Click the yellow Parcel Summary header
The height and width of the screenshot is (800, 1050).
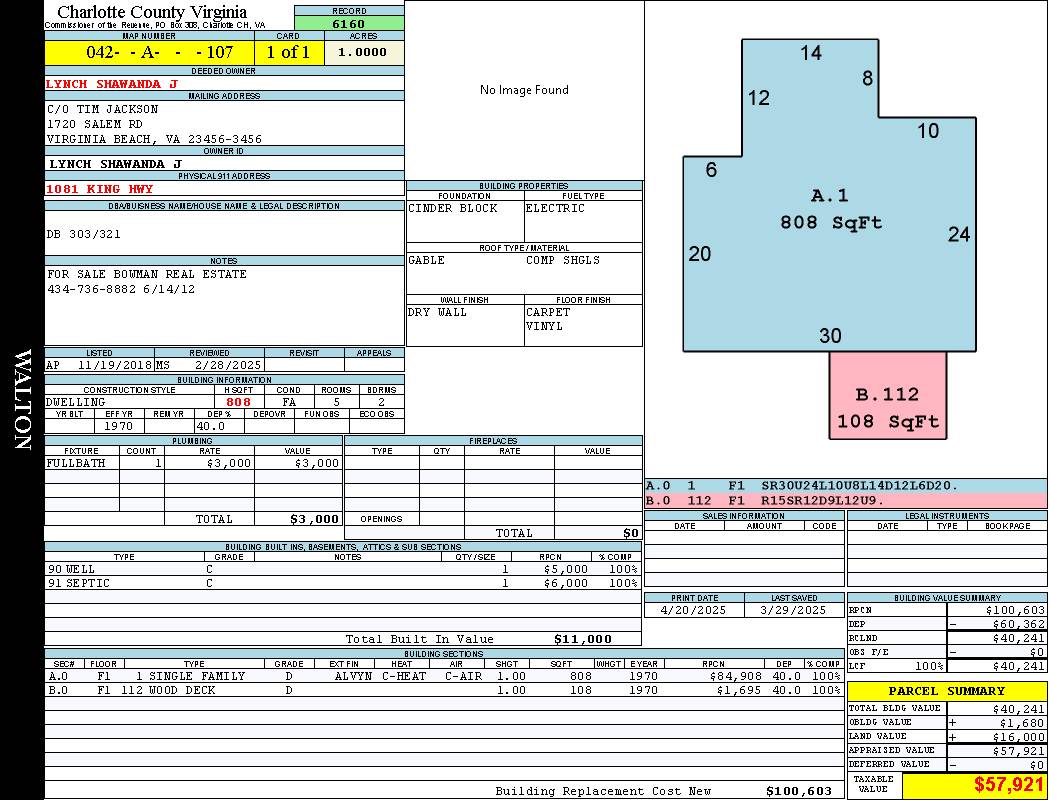click(946, 691)
